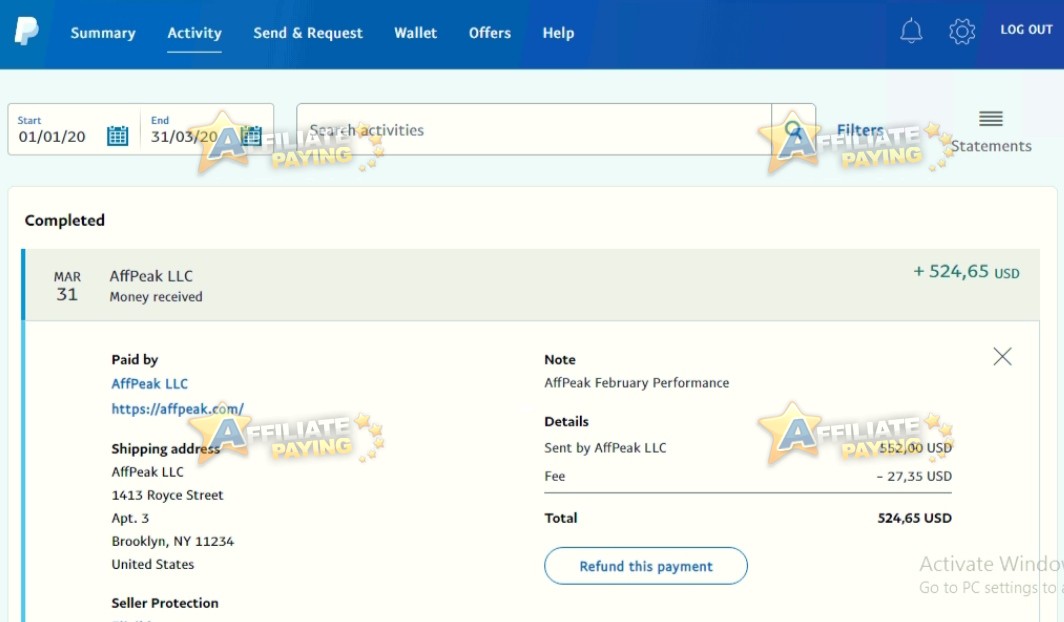Select the 'AffPeak February Performance' note text
1064x622 pixels.
636,383
